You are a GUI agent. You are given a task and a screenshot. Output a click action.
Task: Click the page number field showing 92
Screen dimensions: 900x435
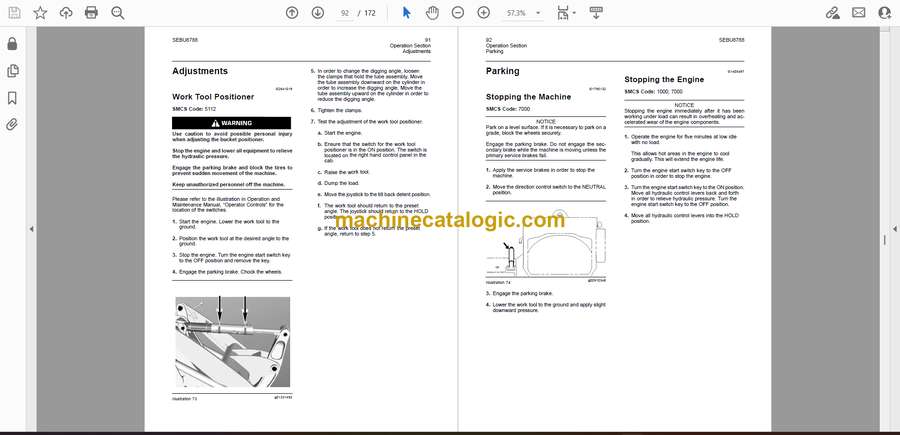(345, 13)
